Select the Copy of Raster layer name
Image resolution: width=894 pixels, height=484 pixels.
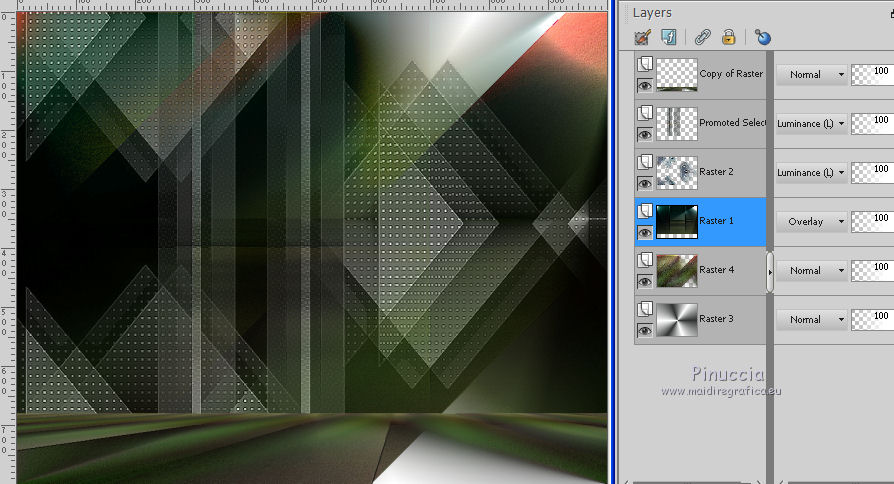click(x=731, y=74)
